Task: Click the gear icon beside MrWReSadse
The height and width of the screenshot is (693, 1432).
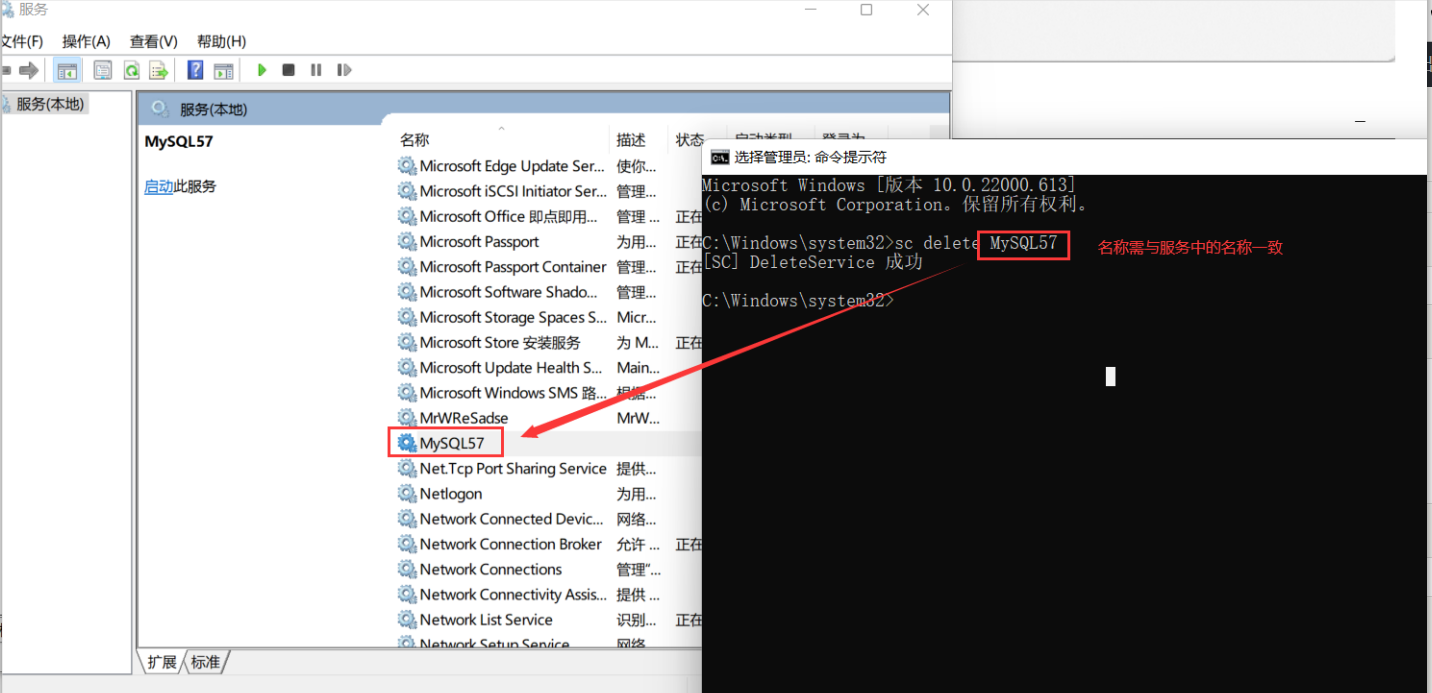Action: point(407,418)
